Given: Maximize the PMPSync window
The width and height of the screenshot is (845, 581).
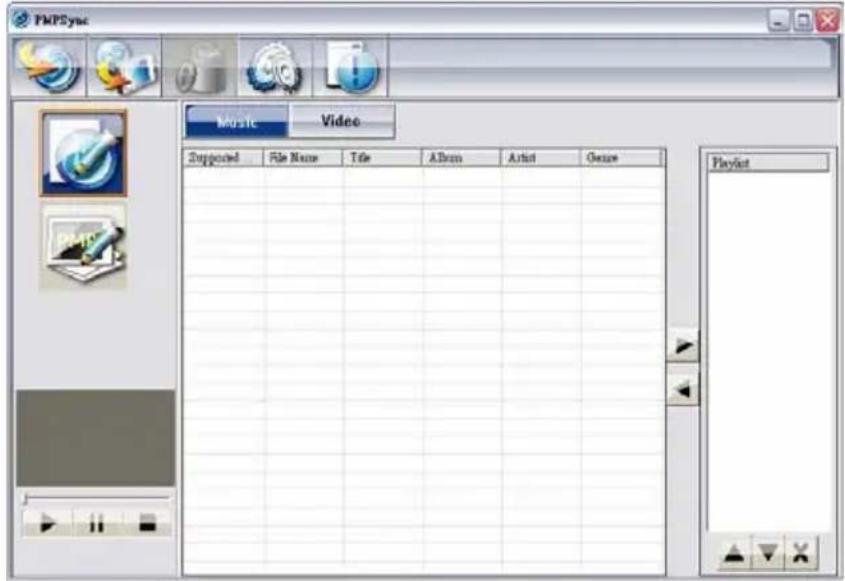Looking at the screenshot, I should pyautogui.click(x=802, y=21).
